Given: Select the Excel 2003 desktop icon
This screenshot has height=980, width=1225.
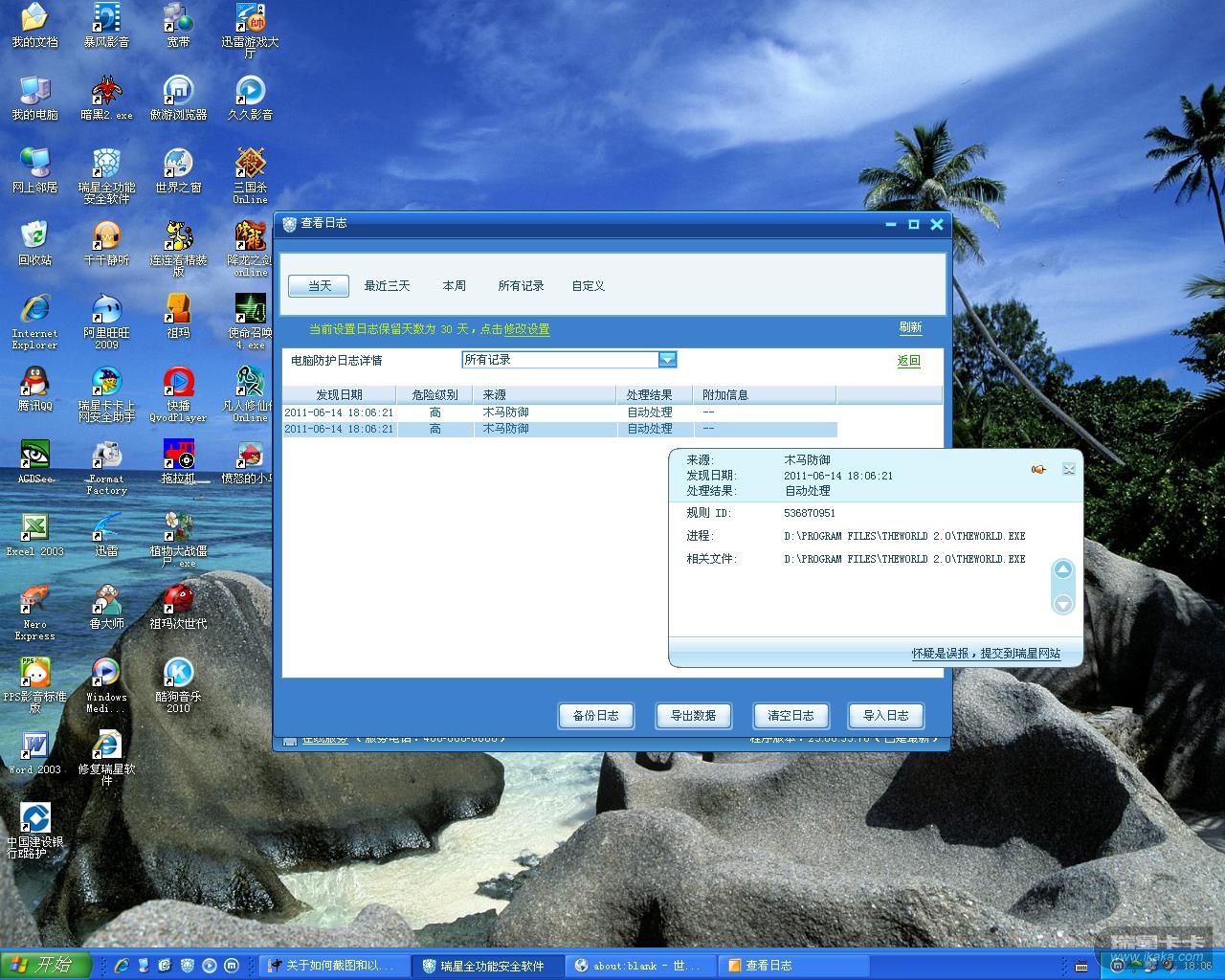Looking at the screenshot, I should tap(34, 534).
